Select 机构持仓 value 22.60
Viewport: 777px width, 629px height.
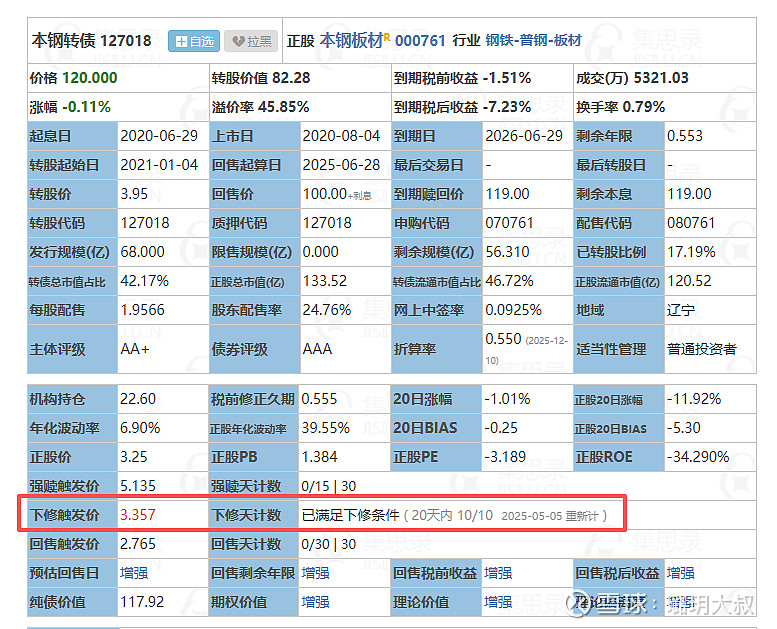point(138,399)
